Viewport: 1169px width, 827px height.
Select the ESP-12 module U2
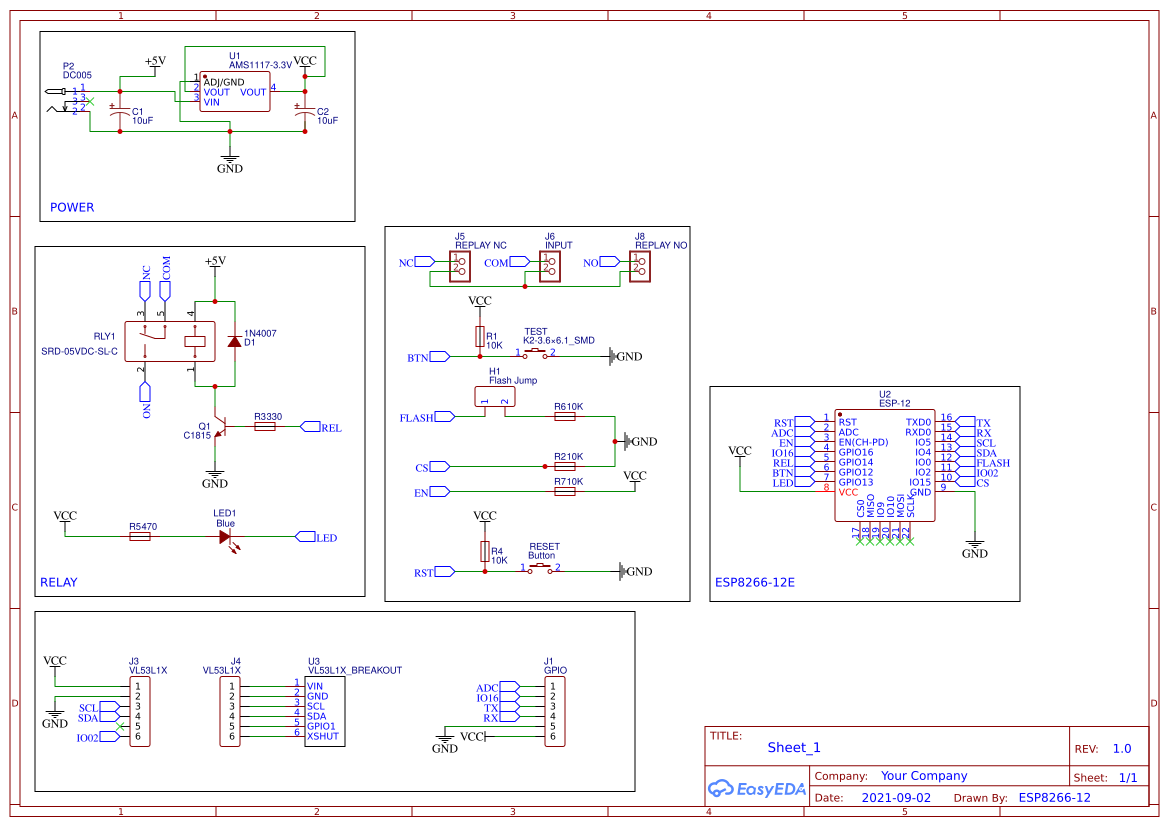(885, 465)
